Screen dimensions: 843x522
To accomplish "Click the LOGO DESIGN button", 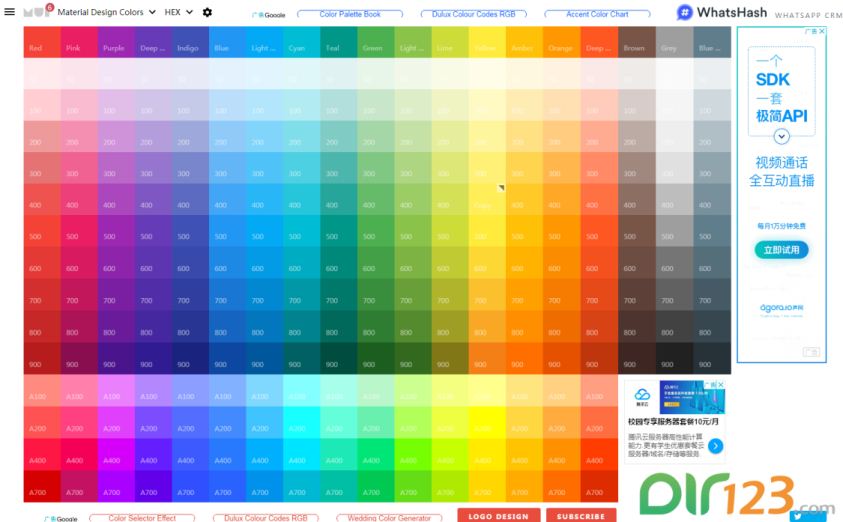I will point(498,515).
